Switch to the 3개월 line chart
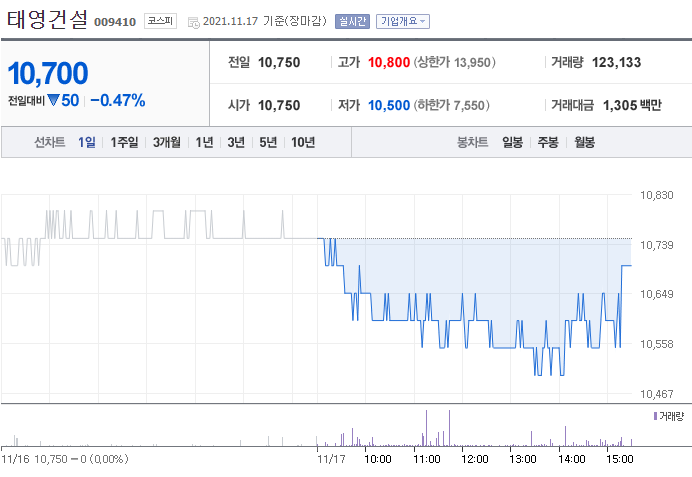This screenshot has height=477, width=692. 166,142
